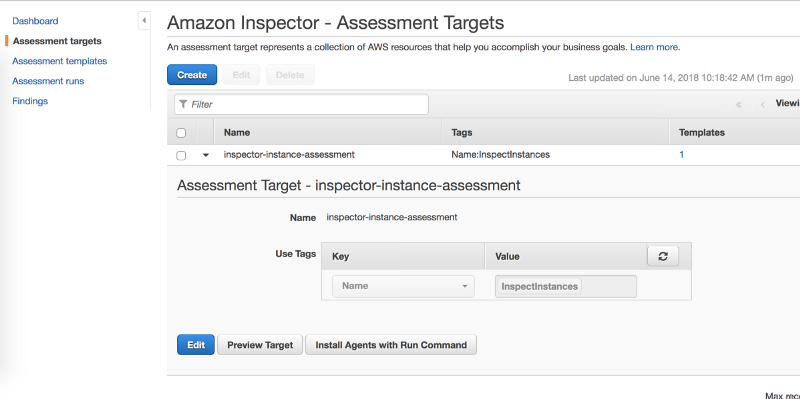The height and width of the screenshot is (399, 800).
Task: Click the refresh tags icon button
Action: pyautogui.click(x=663, y=256)
